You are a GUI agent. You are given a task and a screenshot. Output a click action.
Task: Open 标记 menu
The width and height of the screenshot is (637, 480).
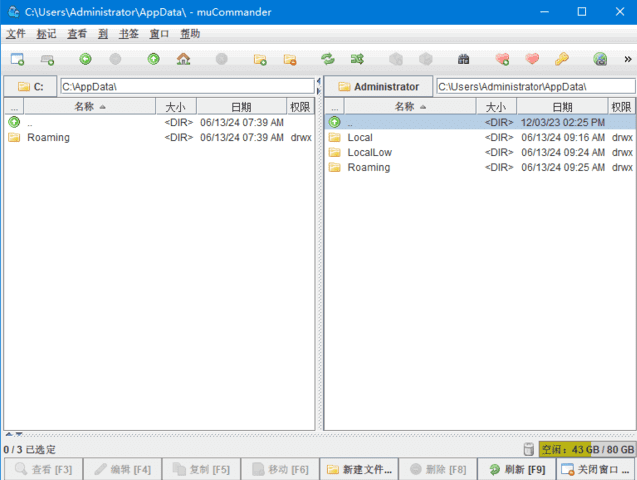pos(46,34)
